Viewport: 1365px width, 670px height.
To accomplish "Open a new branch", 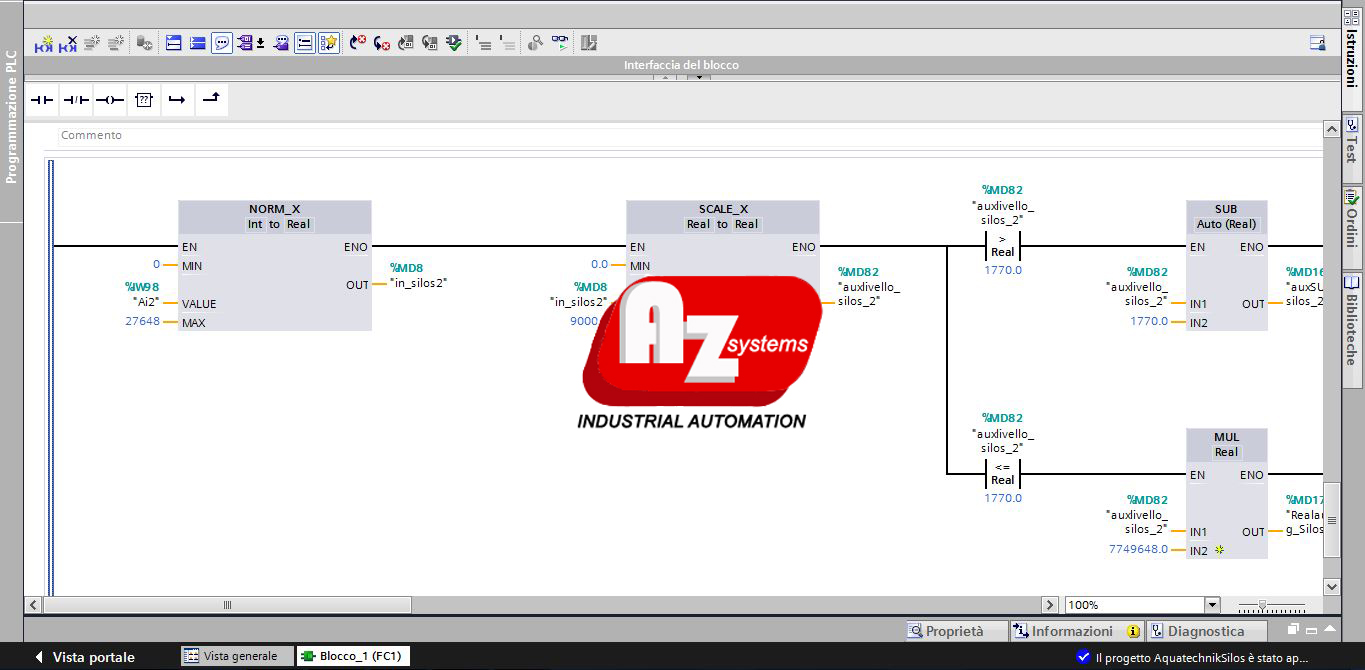I will (x=177, y=100).
